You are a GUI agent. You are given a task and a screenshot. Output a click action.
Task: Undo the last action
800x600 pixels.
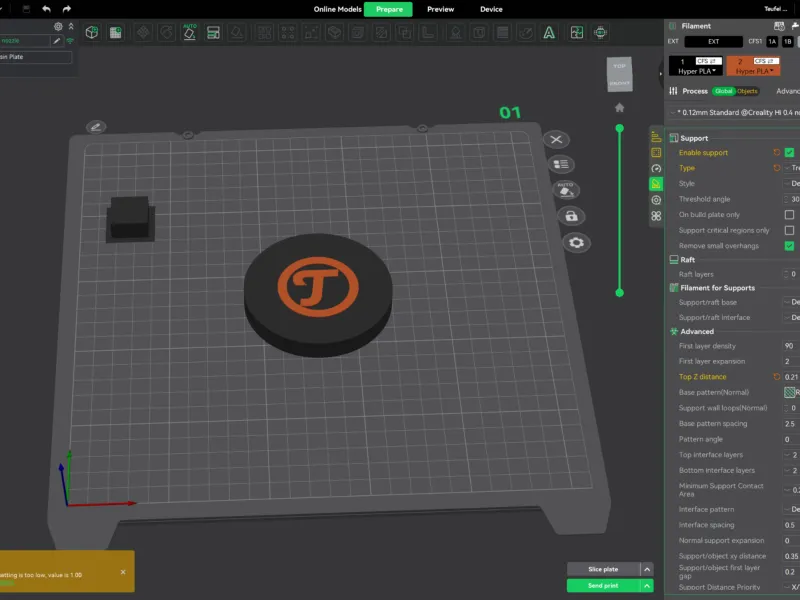(x=46, y=9)
